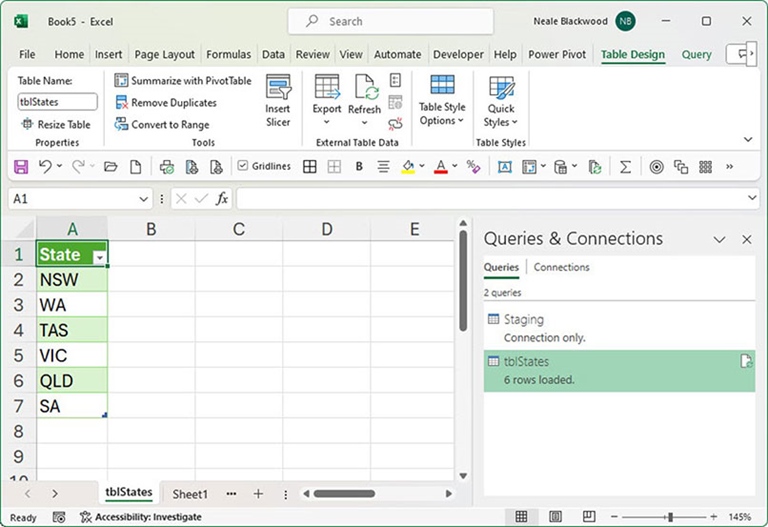The height and width of the screenshot is (527, 768).
Task: Click the All Borders icon beside Gridlines
Action: 310,167
